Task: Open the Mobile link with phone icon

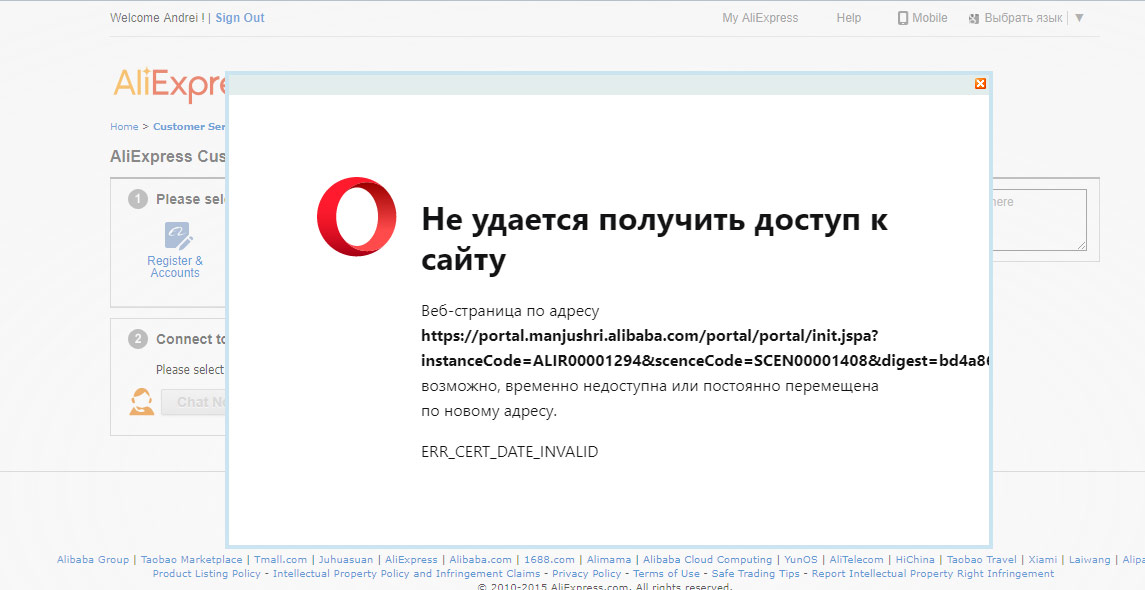Action: click(922, 18)
